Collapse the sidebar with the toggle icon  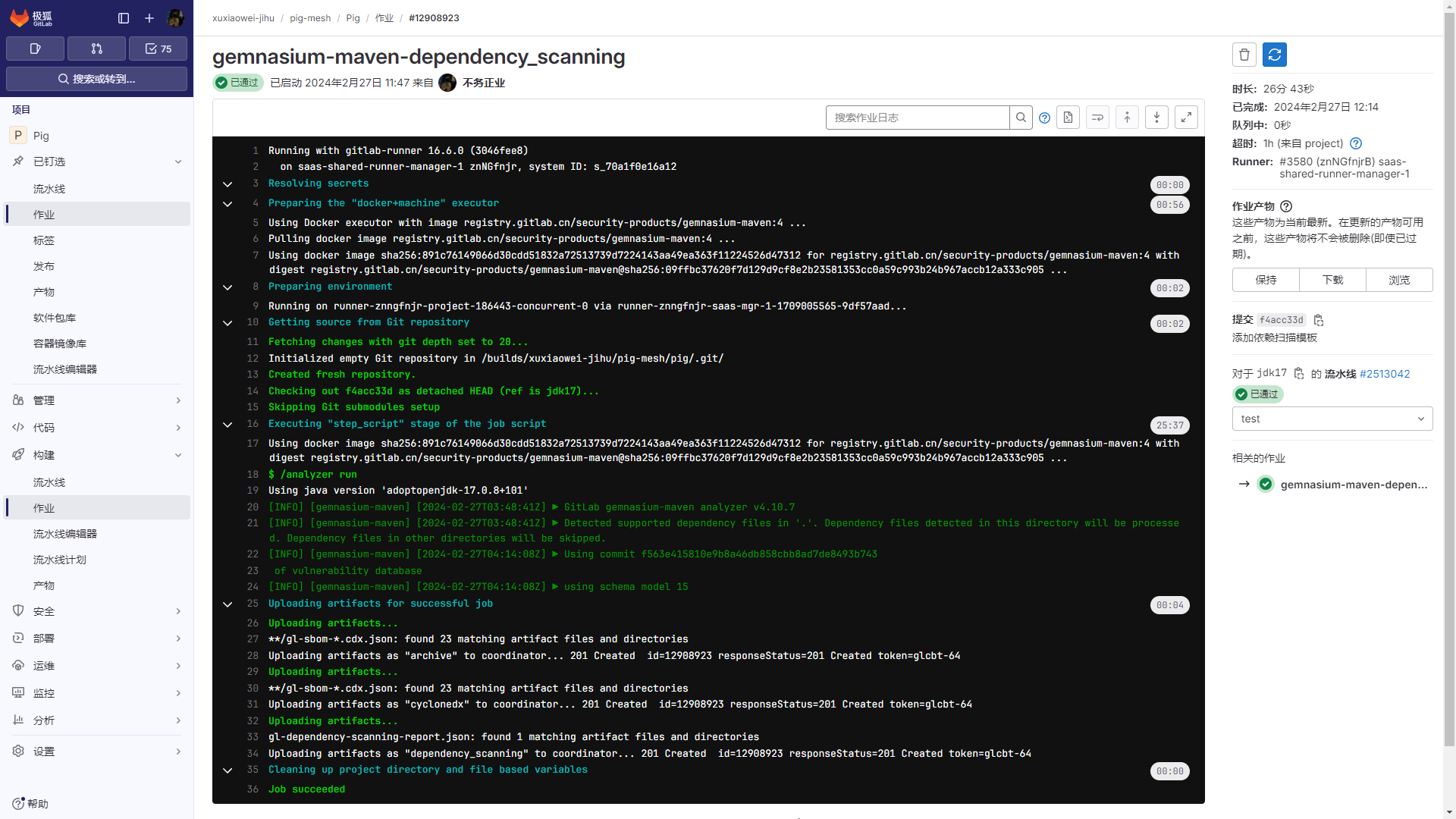coord(124,18)
